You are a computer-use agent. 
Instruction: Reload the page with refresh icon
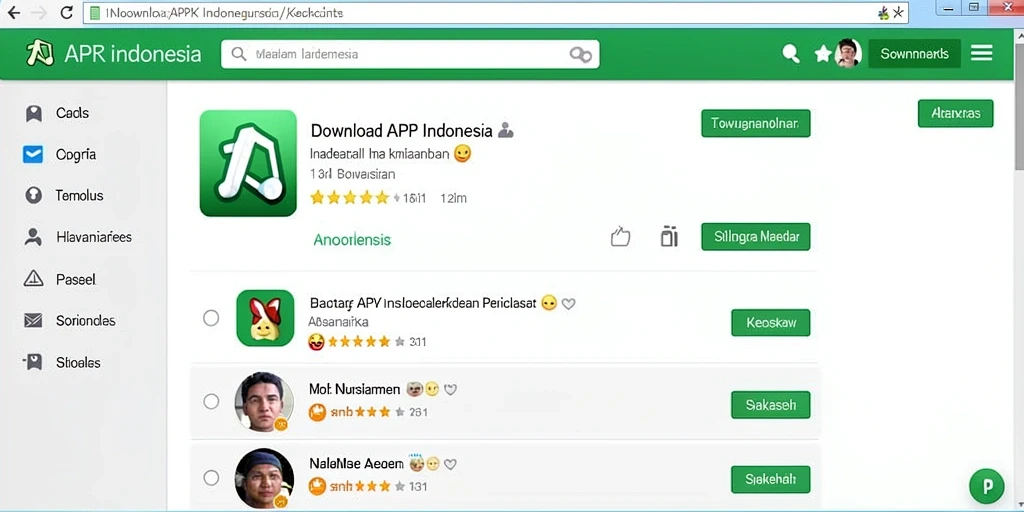pos(67,12)
